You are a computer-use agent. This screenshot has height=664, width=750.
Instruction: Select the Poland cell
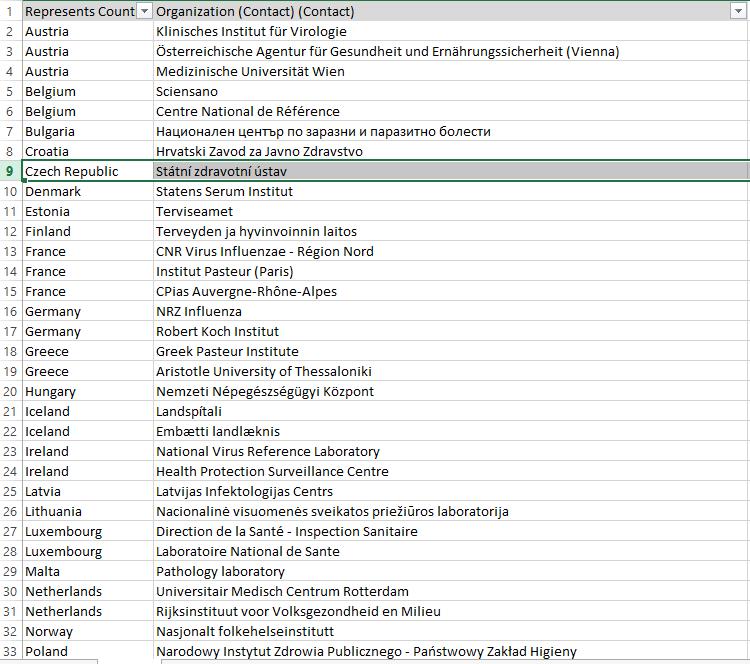[88, 651]
